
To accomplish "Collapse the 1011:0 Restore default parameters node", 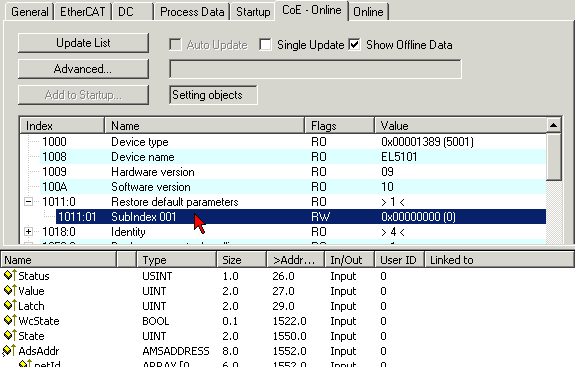I will (x=28, y=201).
